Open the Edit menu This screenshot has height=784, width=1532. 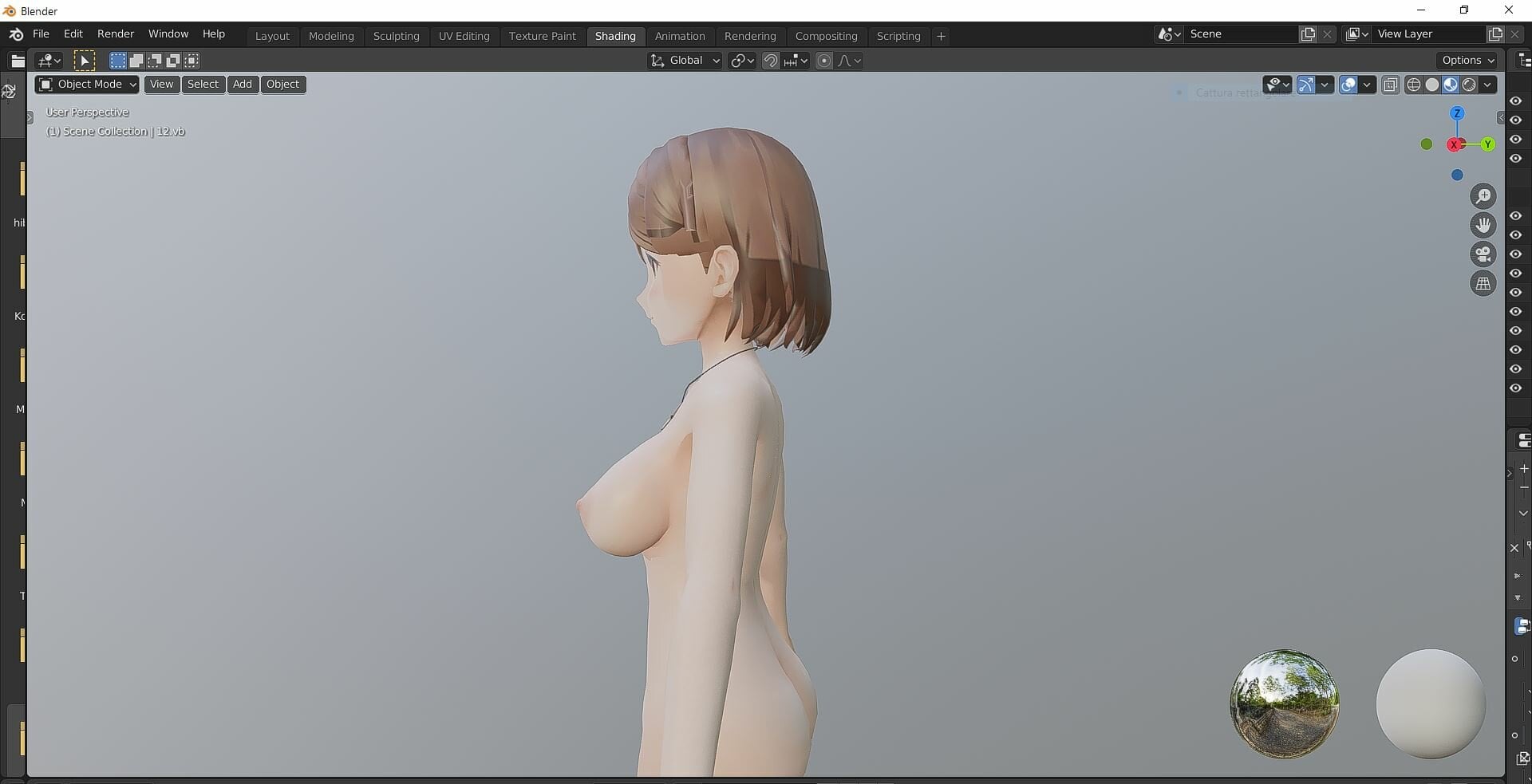73,34
